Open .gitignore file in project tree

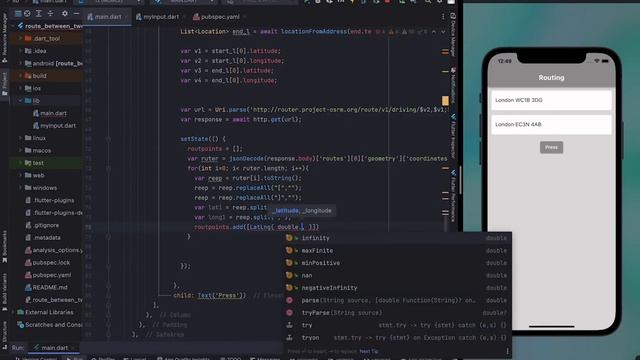click(42, 225)
